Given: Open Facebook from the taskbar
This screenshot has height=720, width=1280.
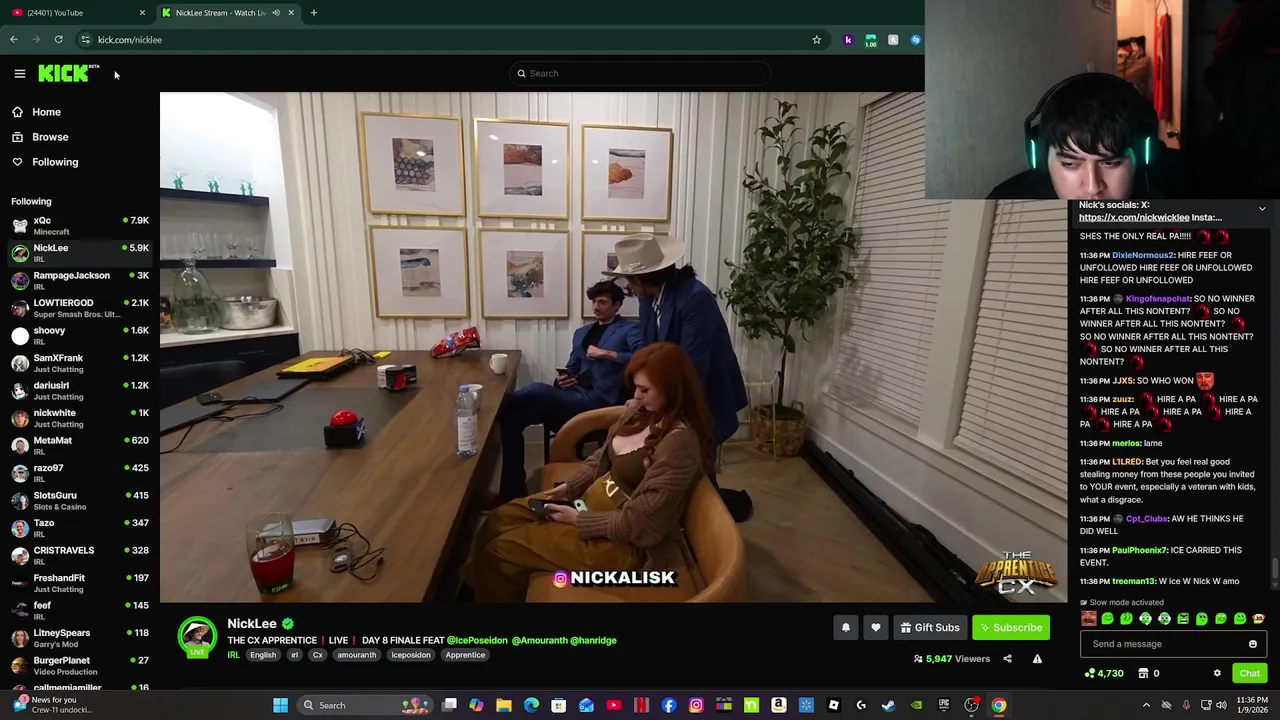Looking at the screenshot, I should pyautogui.click(x=669, y=705).
